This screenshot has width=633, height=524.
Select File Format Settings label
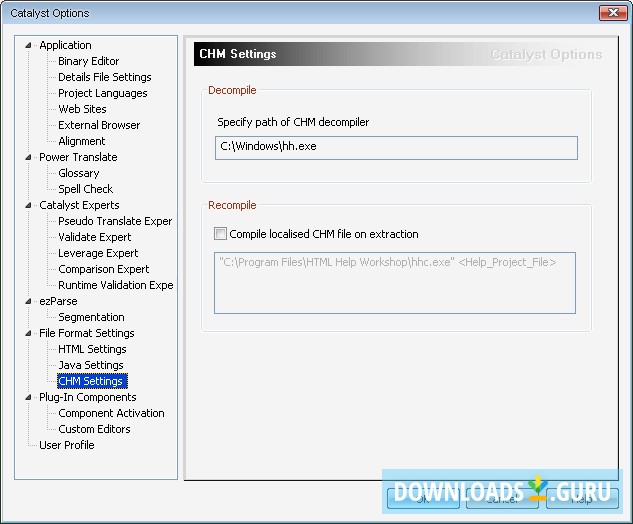click(87, 333)
